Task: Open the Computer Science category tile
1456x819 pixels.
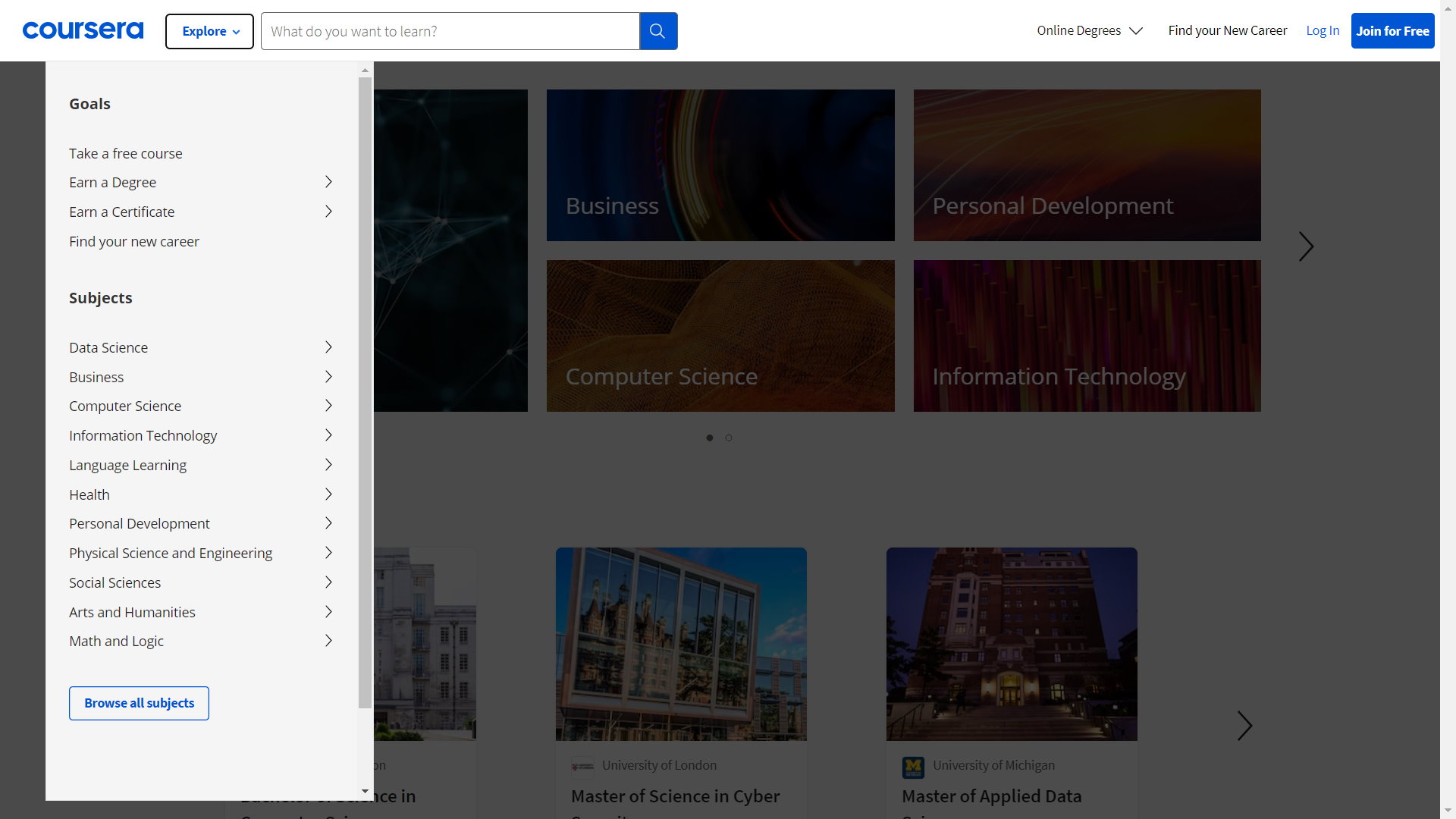Action: point(720,336)
